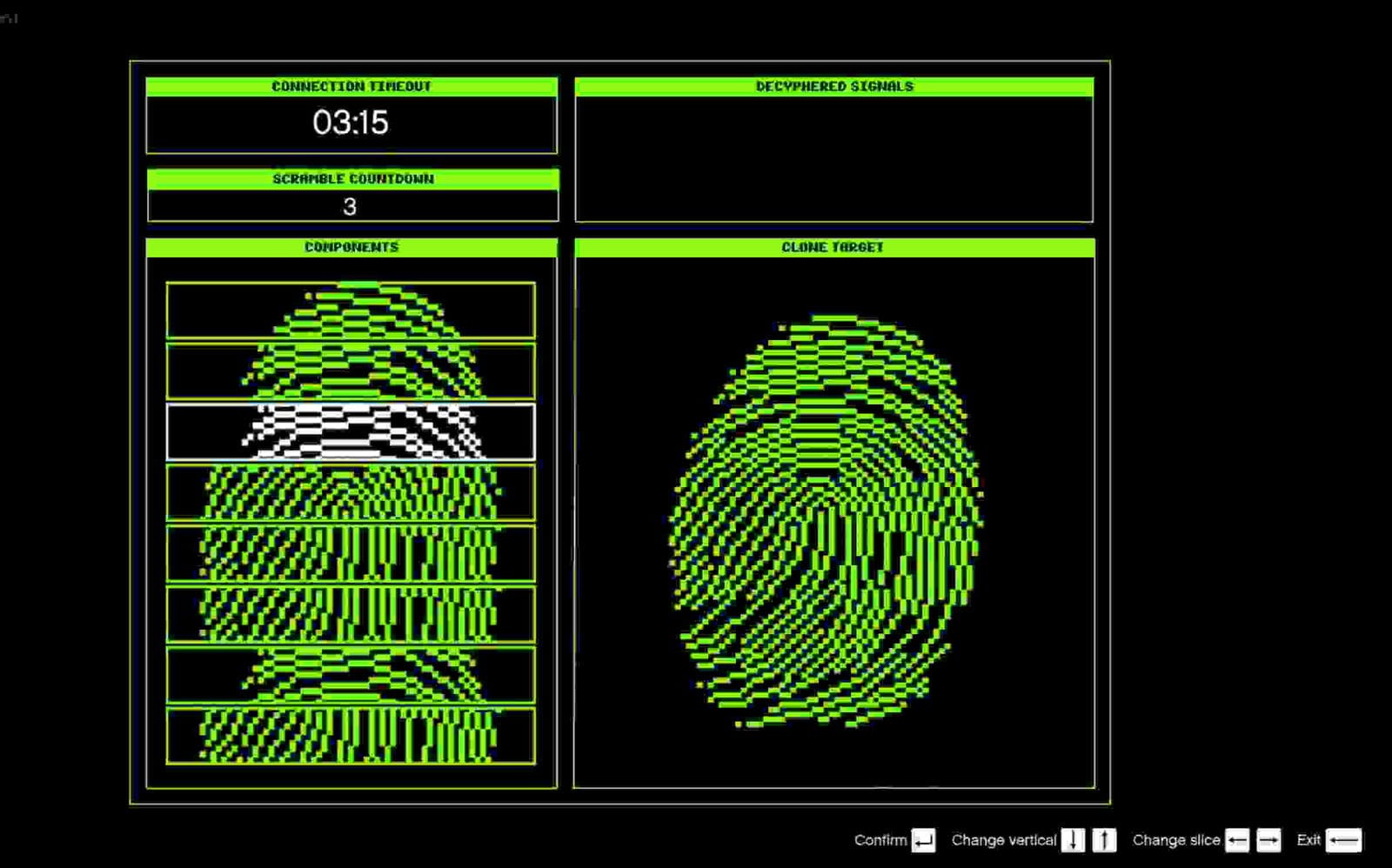Click the Exit backspace key icon
Screen dimensions: 1392x868
click(1344, 840)
